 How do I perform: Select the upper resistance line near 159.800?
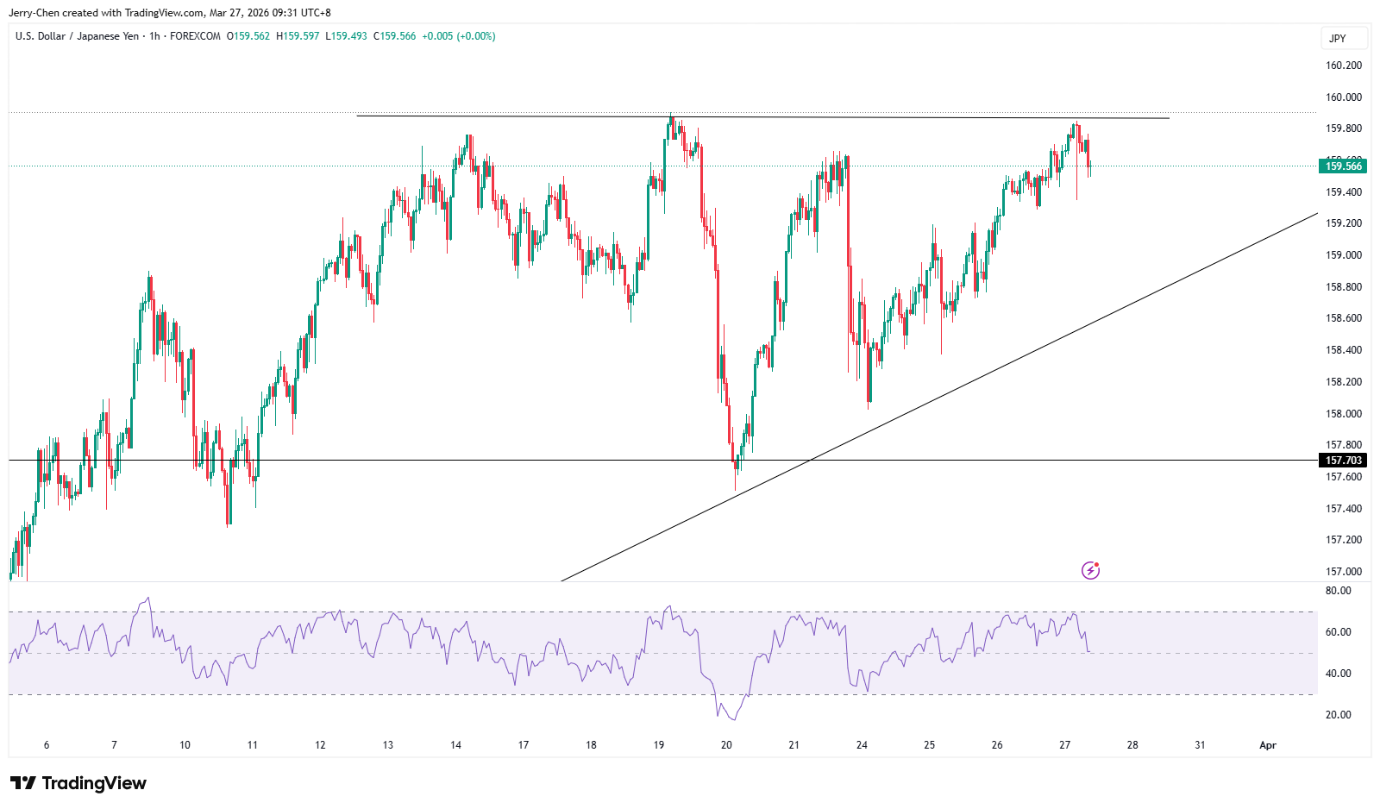(763, 117)
